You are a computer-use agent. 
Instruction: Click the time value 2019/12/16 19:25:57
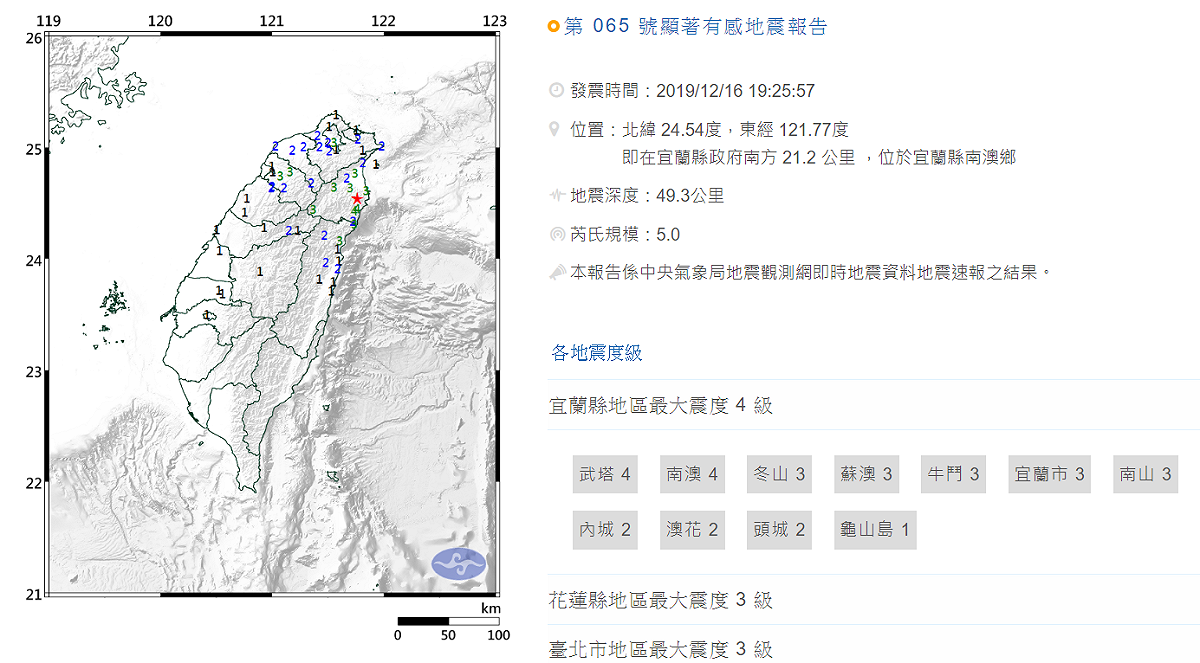pos(735,91)
